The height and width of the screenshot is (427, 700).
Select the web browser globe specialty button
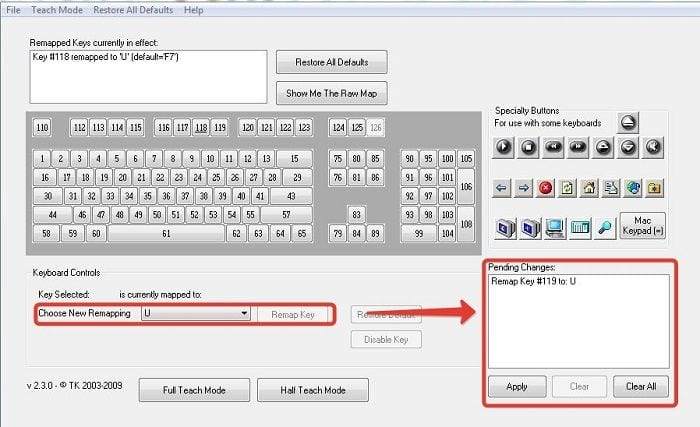pyautogui.click(x=632, y=187)
